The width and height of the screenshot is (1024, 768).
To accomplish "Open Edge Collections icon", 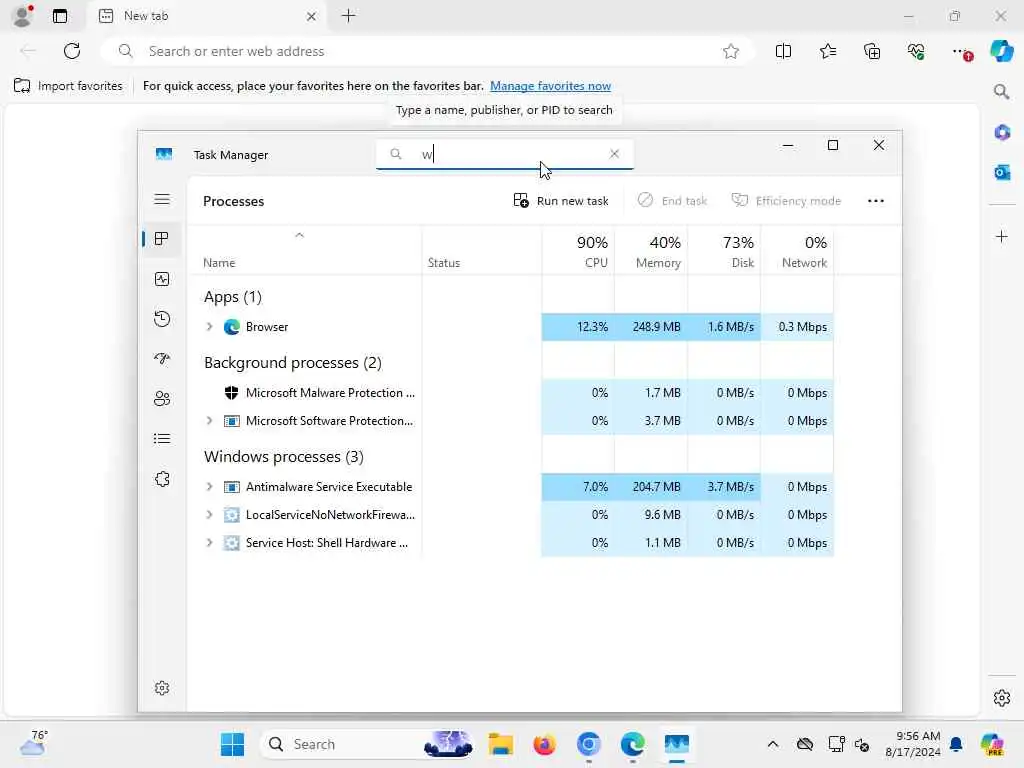I will [872, 51].
